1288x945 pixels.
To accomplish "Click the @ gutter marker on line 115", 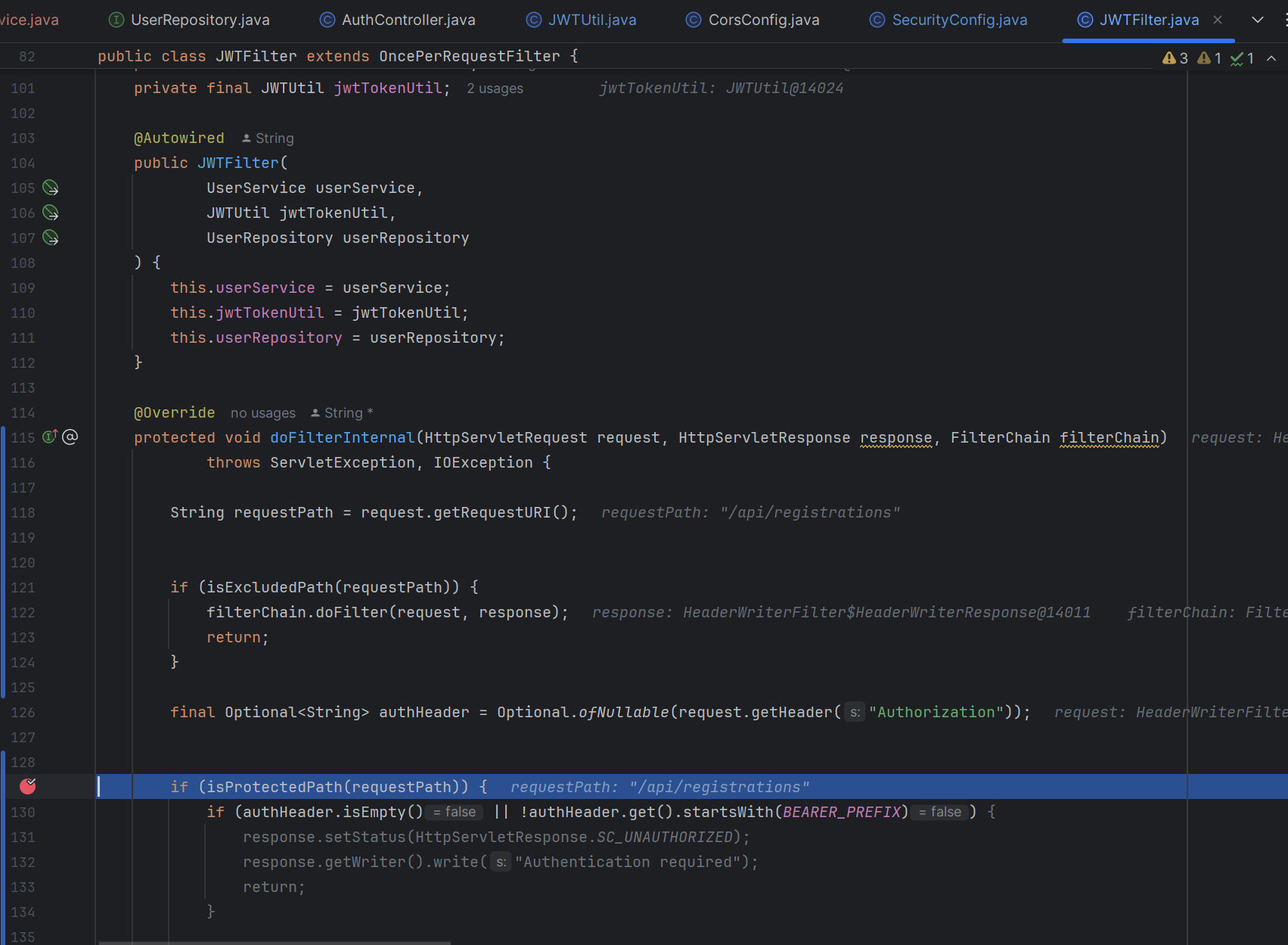I will [x=70, y=437].
